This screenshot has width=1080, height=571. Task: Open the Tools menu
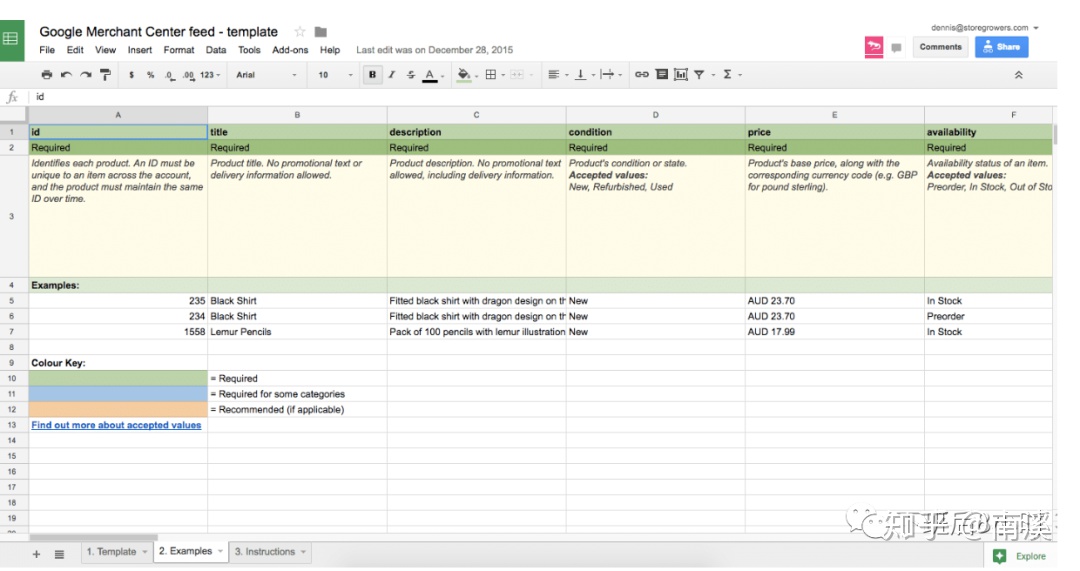[x=249, y=50]
